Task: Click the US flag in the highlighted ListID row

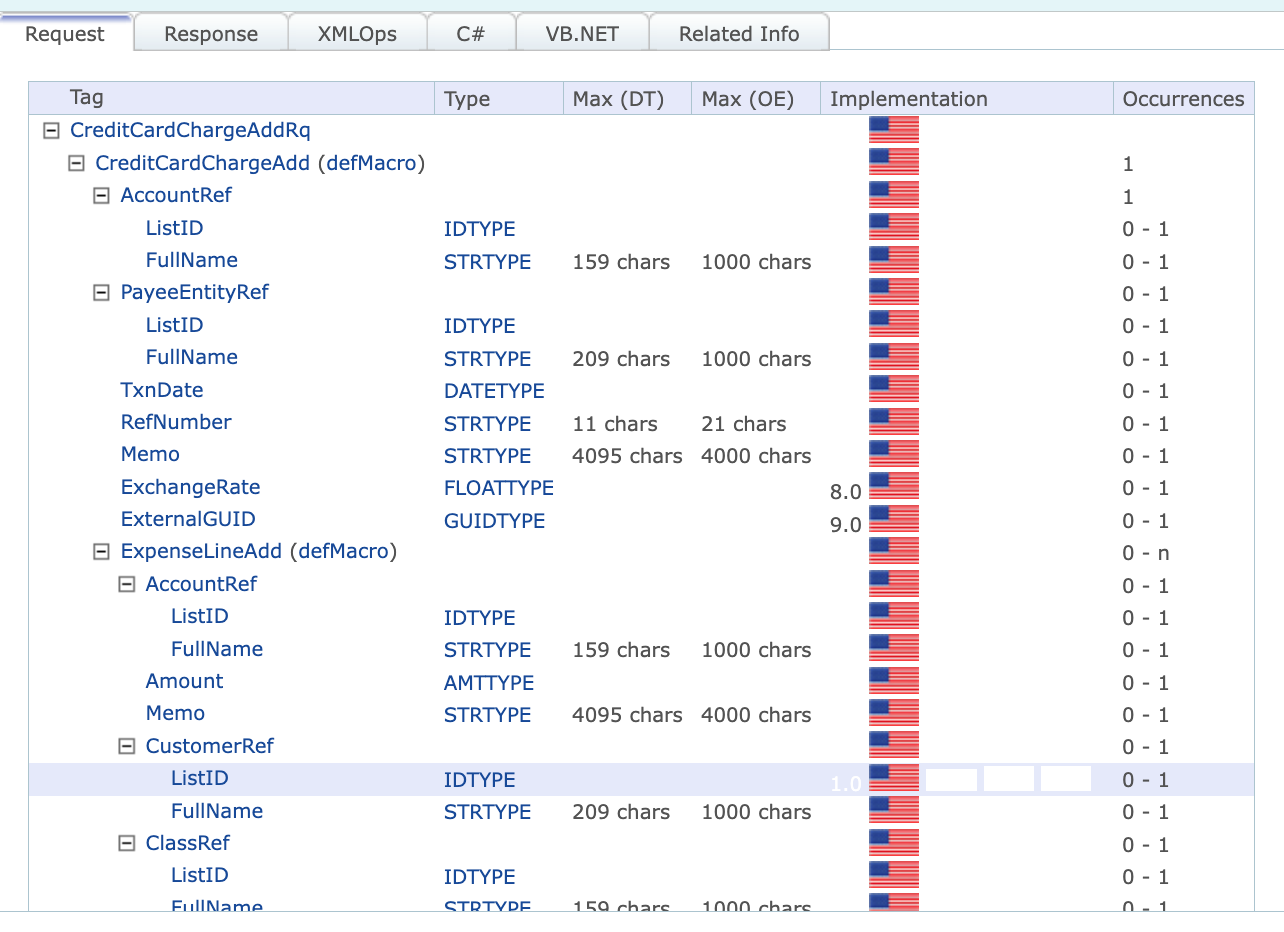Action: click(894, 777)
